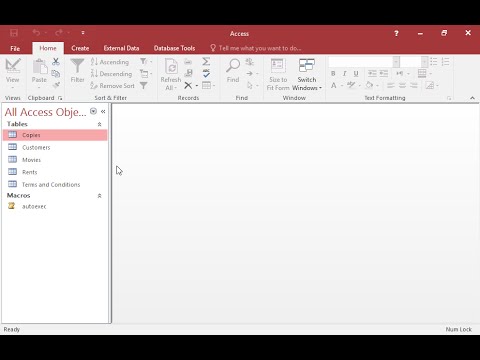Click the Replace icon
Viewport: 480px width, 360px height.
(249, 62)
